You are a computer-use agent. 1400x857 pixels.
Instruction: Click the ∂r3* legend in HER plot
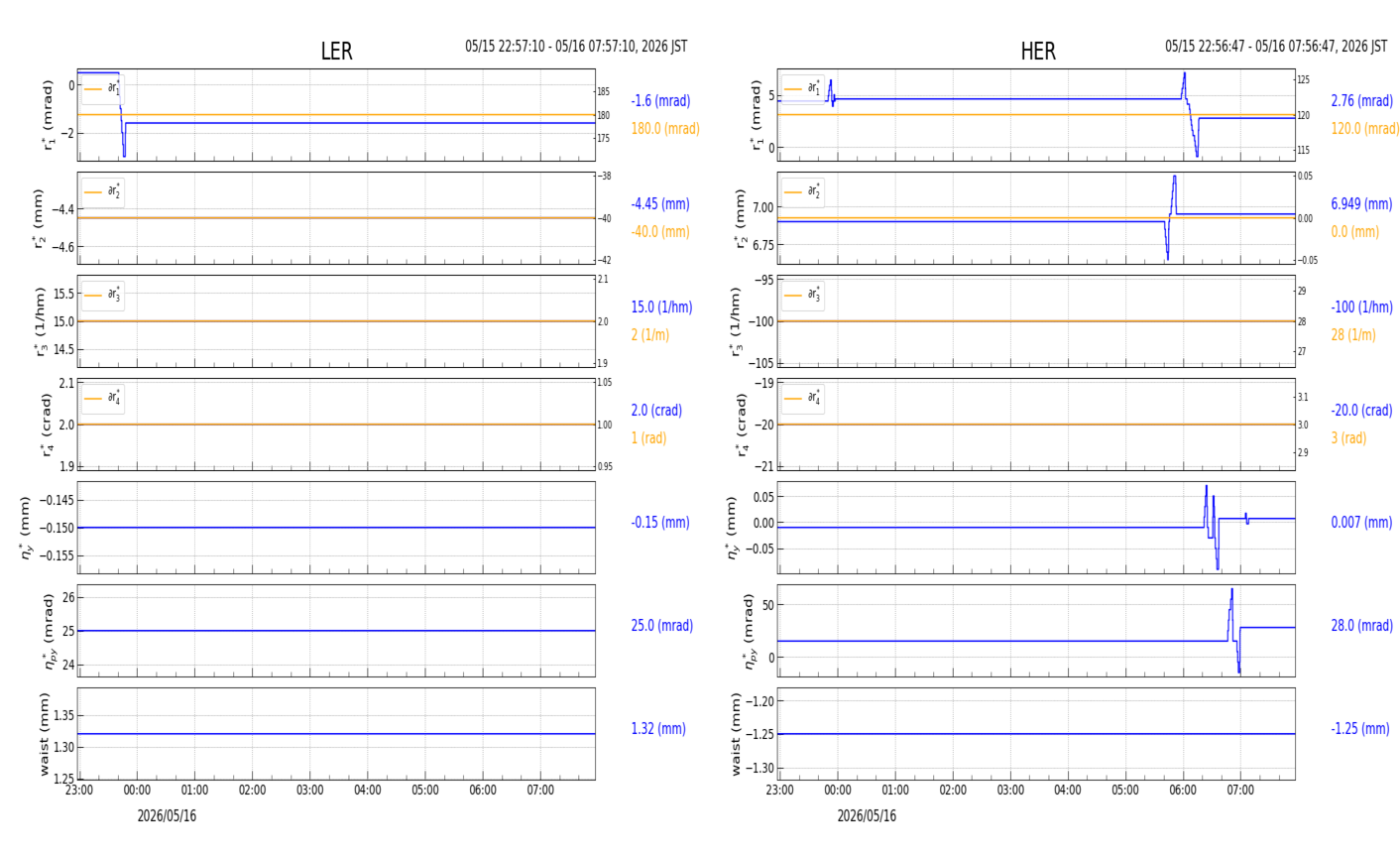point(802,295)
